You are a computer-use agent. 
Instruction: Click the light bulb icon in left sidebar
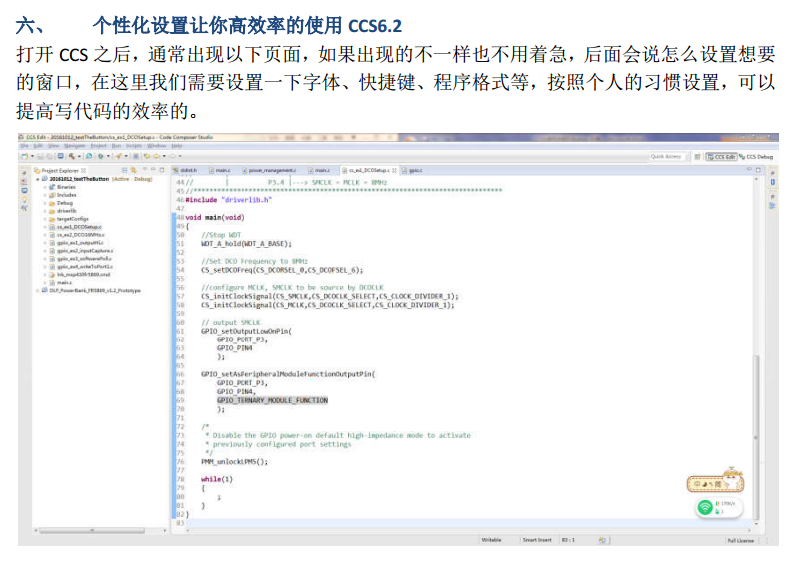coord(24,199)
